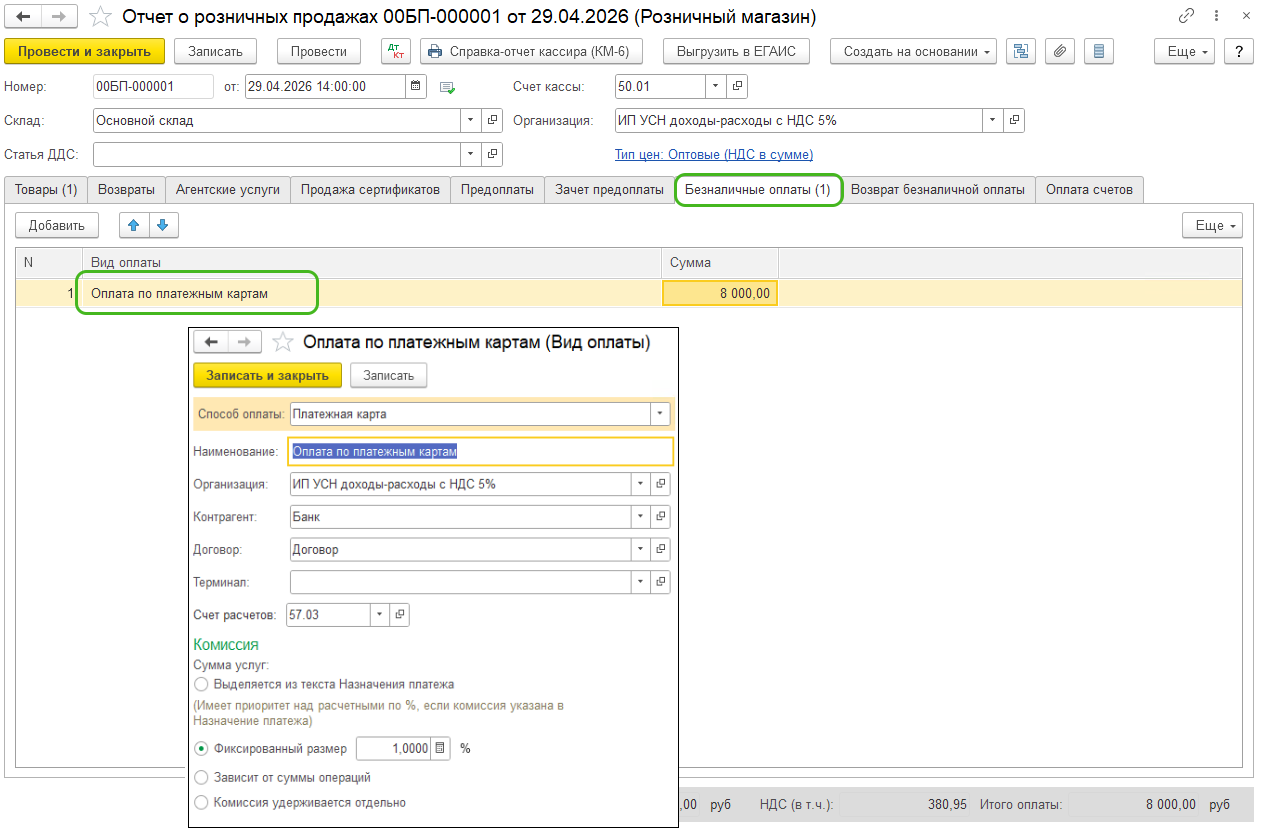
Task: Open Терминал form icon
Action: click(x=660, y=582)
